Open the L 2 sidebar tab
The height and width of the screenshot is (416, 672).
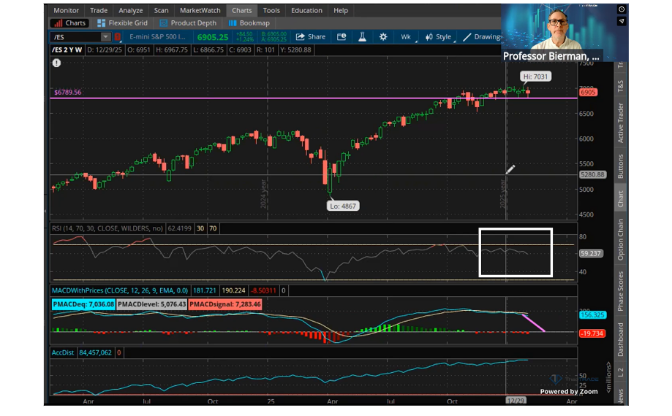pyautogui.click(x=621, y=372)
